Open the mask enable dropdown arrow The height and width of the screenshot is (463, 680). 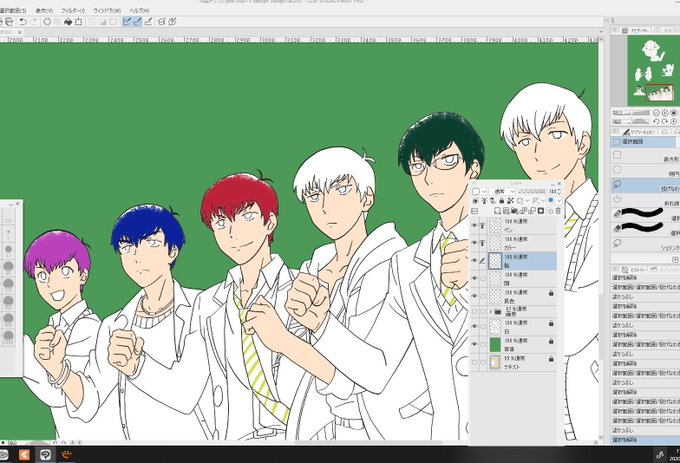pos(527,201)
